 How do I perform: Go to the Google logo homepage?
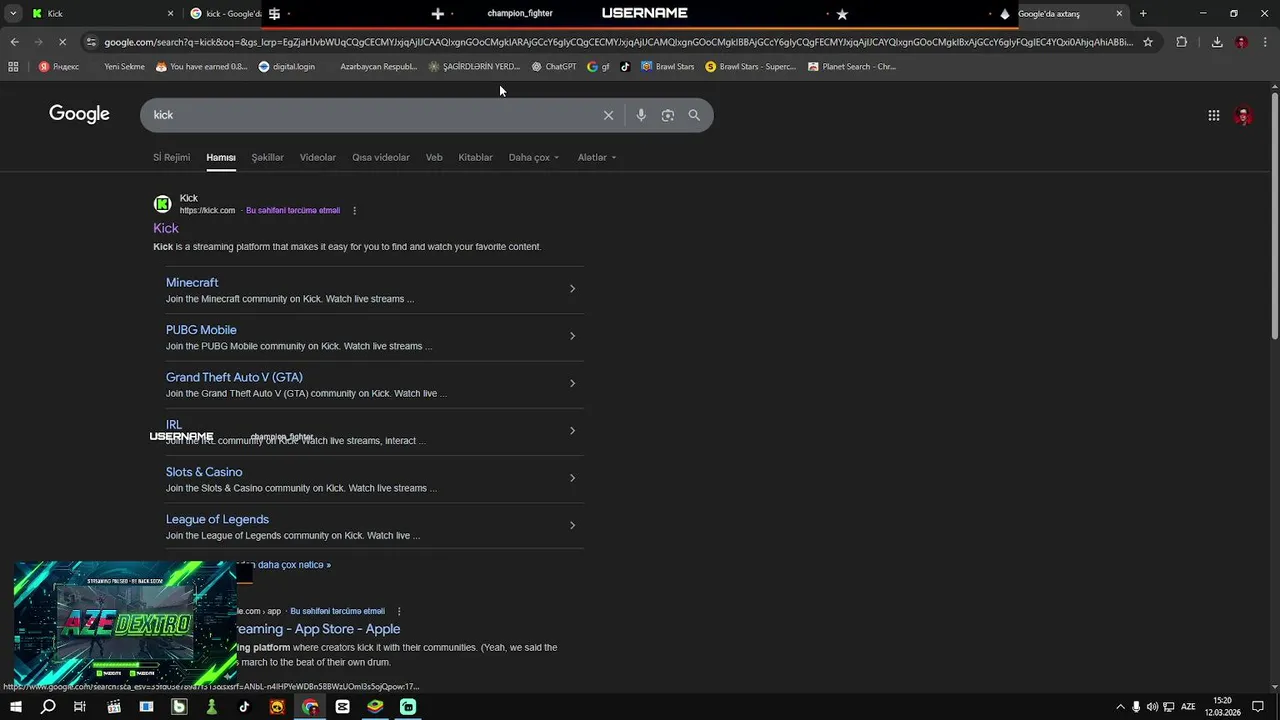point(79,114)
